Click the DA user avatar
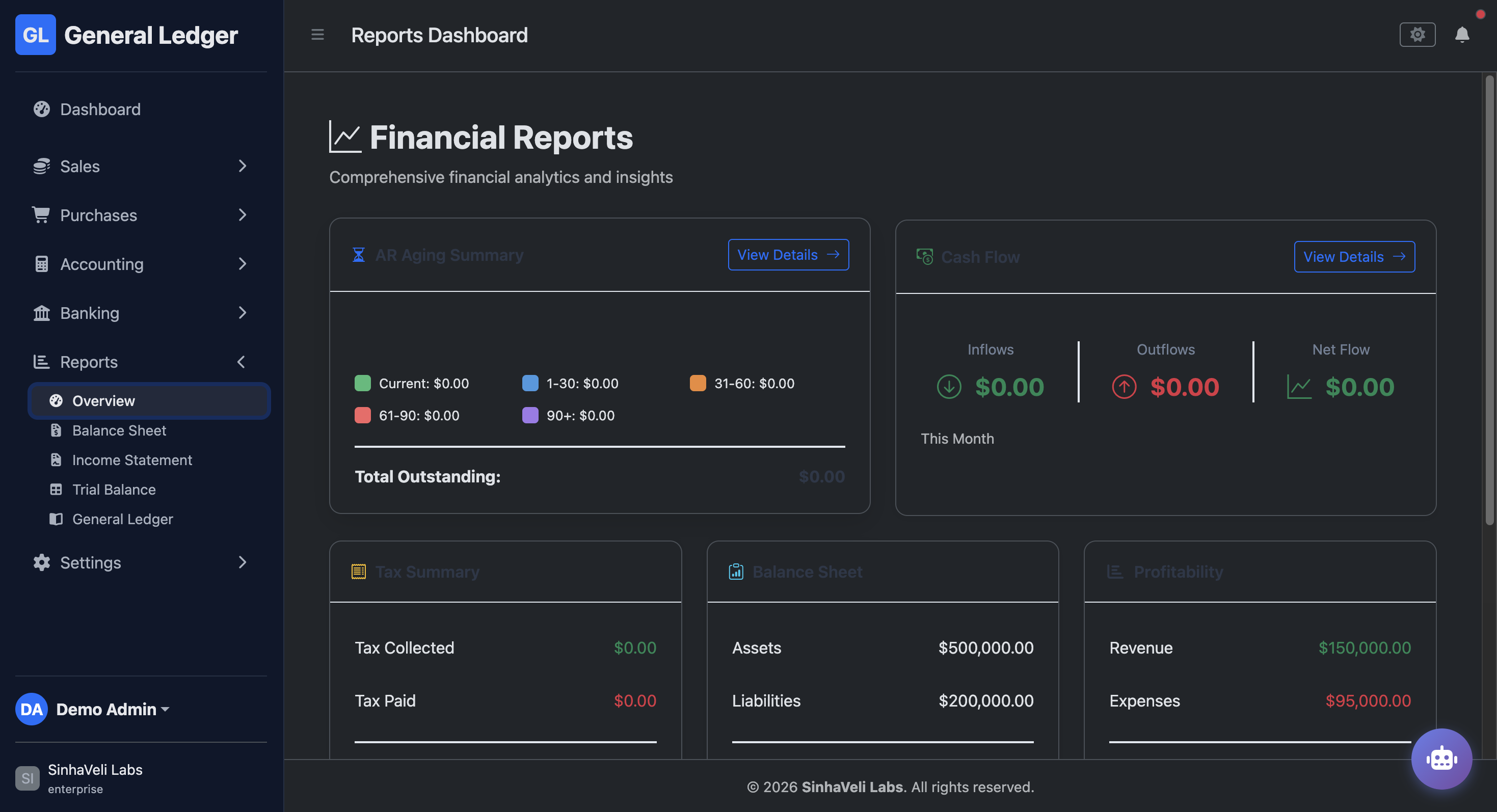Image resolution: width=1497 pixels, height=812 pixels. pyautogui.click(x=32, y=709)
